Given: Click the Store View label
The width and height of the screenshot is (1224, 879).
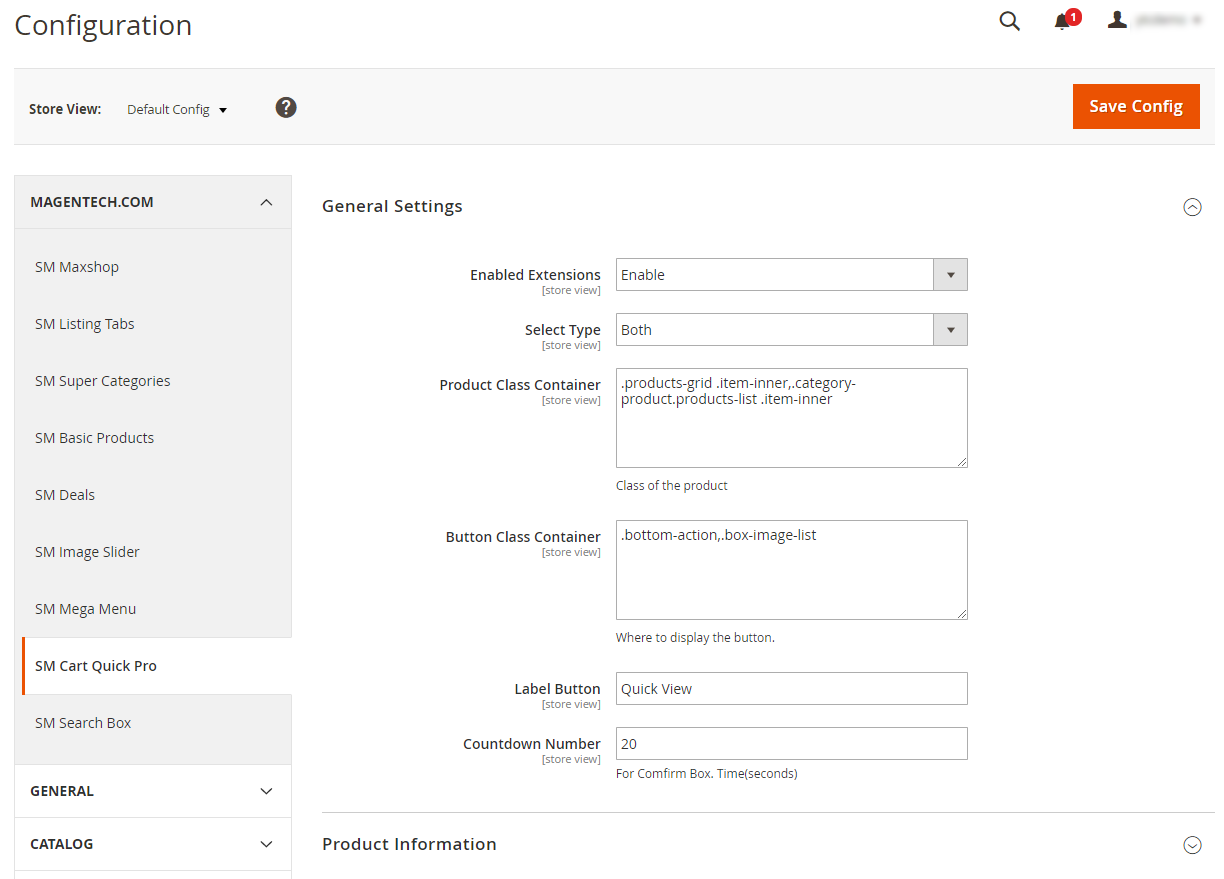Looking at the screenshot, I should [65, 109].
